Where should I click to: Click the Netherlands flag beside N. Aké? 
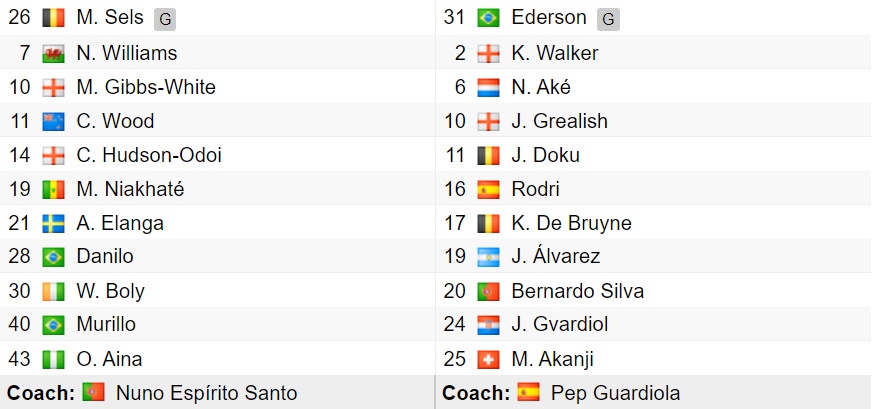[x=488, y=88]
